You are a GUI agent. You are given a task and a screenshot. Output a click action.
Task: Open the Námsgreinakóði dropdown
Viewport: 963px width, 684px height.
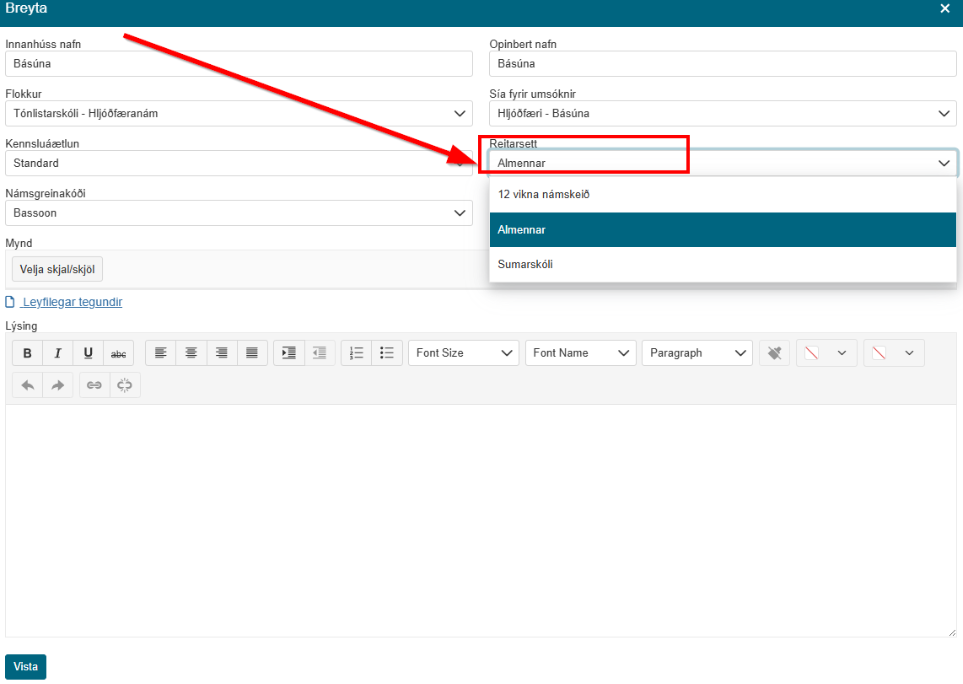(x=239, y=213)
